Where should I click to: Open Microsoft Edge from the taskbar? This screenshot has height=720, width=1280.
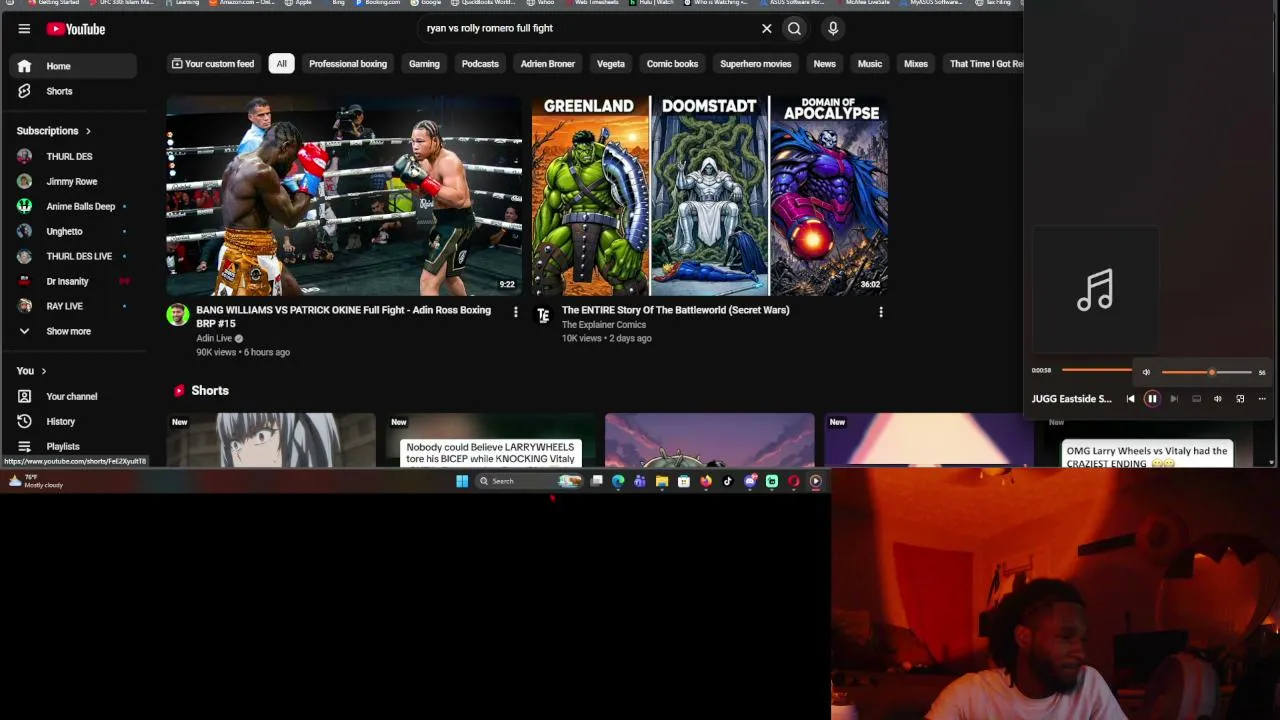(x=618, y=481)
